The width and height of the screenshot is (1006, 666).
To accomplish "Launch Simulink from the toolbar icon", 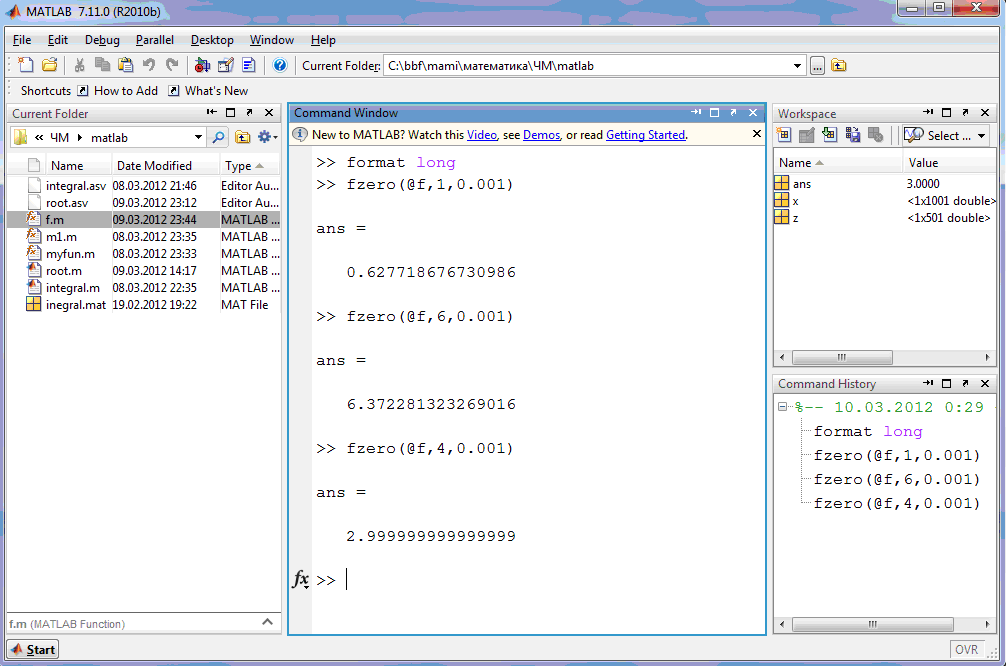I will click(202, 65).
